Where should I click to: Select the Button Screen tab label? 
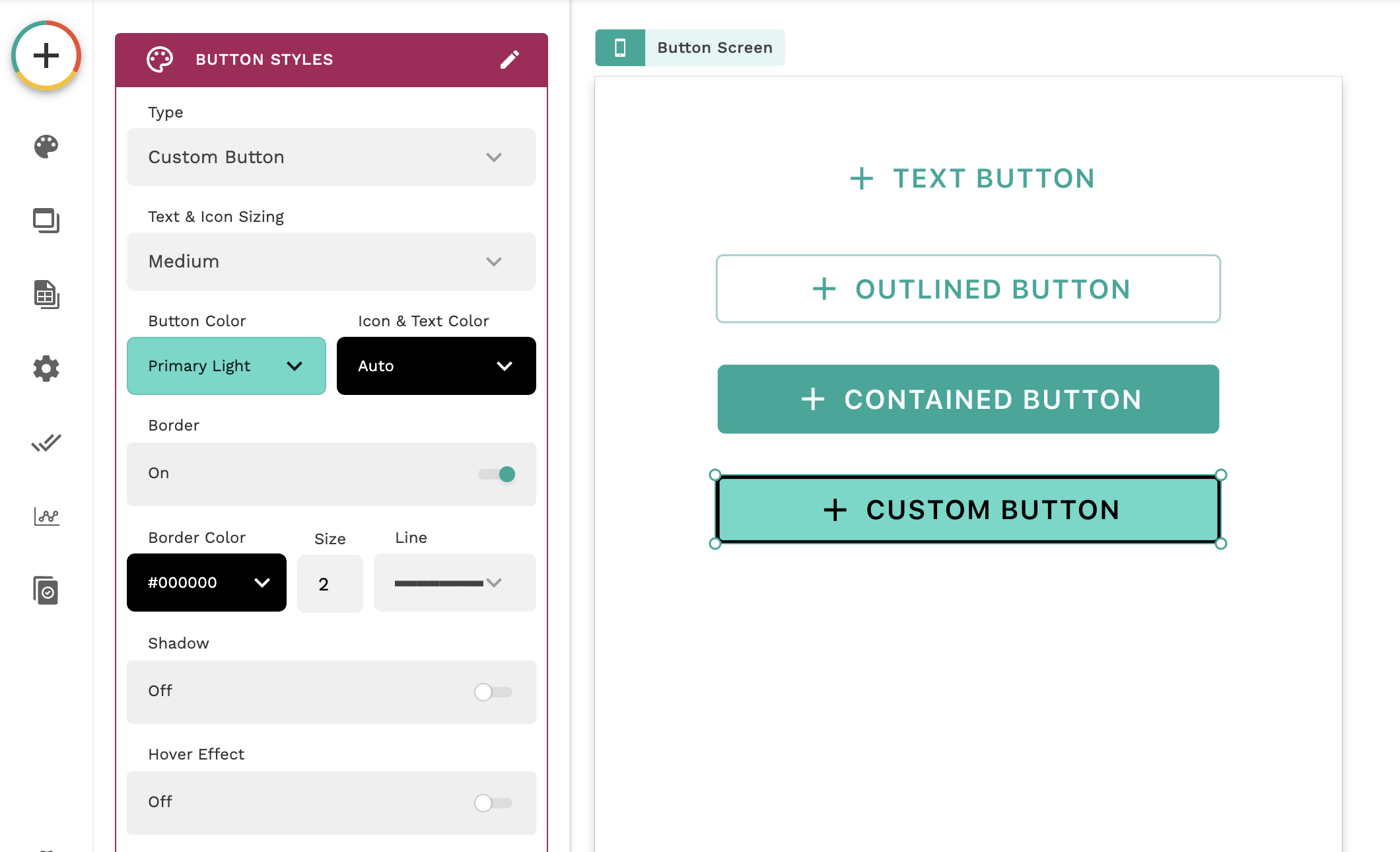pyautogui.click(x=715, y=48)
